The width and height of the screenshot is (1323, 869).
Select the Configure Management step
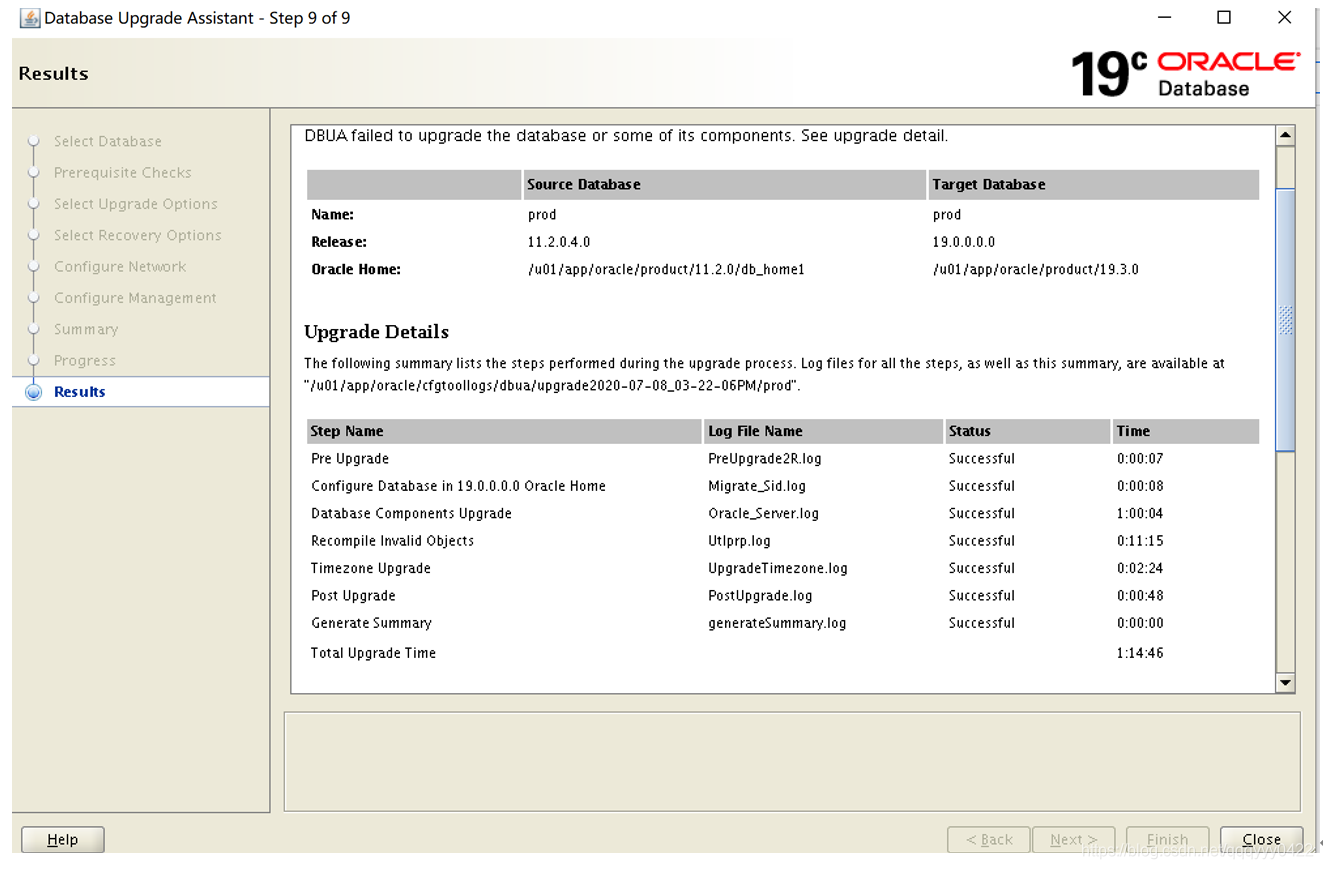tap(135, 298)
